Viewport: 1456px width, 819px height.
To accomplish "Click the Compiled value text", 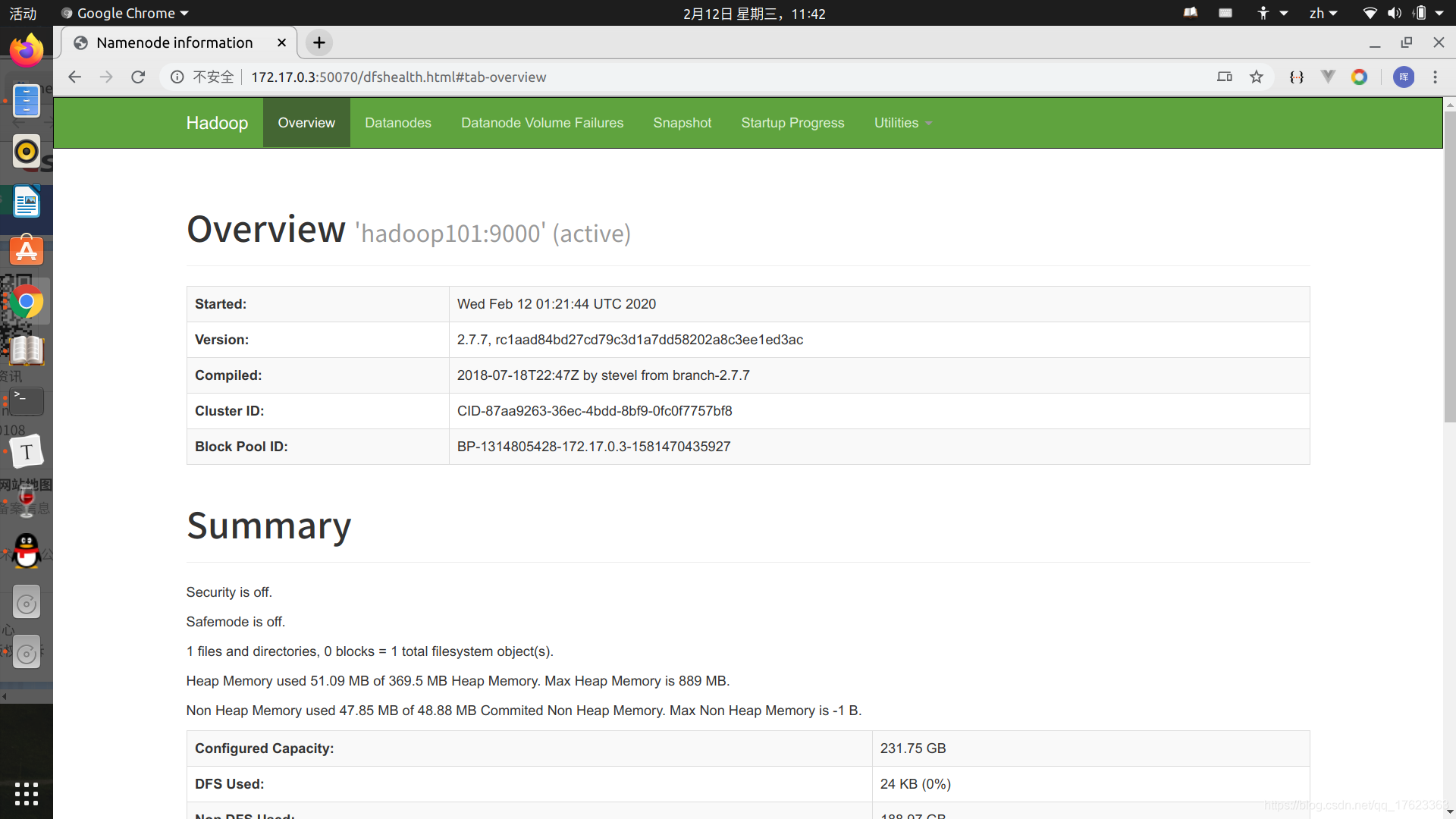I will coord(604,375).
